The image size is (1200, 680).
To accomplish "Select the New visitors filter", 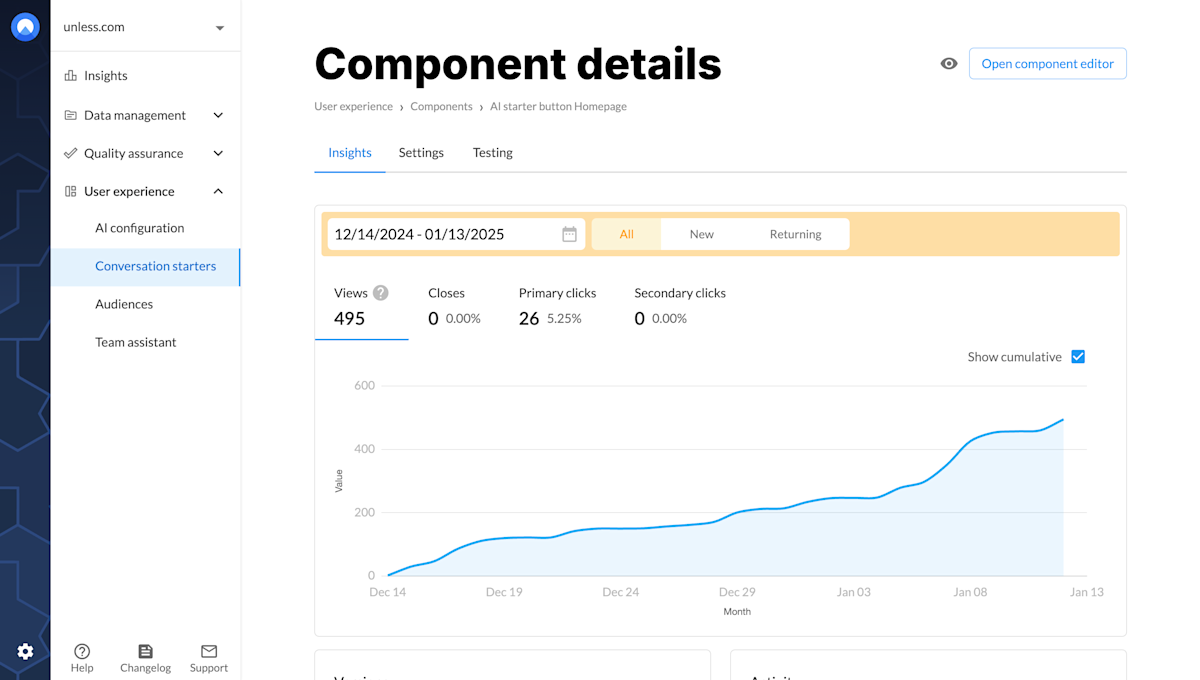I will point(702,233).
